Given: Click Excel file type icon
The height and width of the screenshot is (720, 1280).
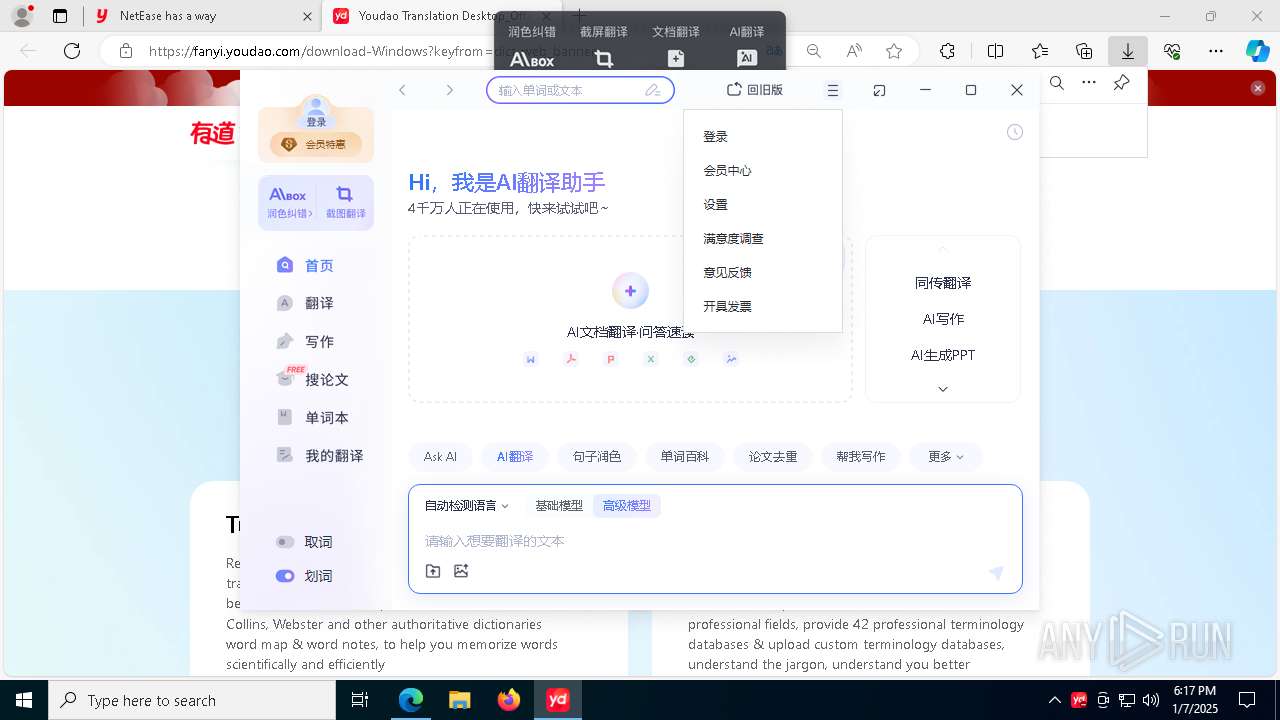Looking at the screenshot, I should (651, 359).
